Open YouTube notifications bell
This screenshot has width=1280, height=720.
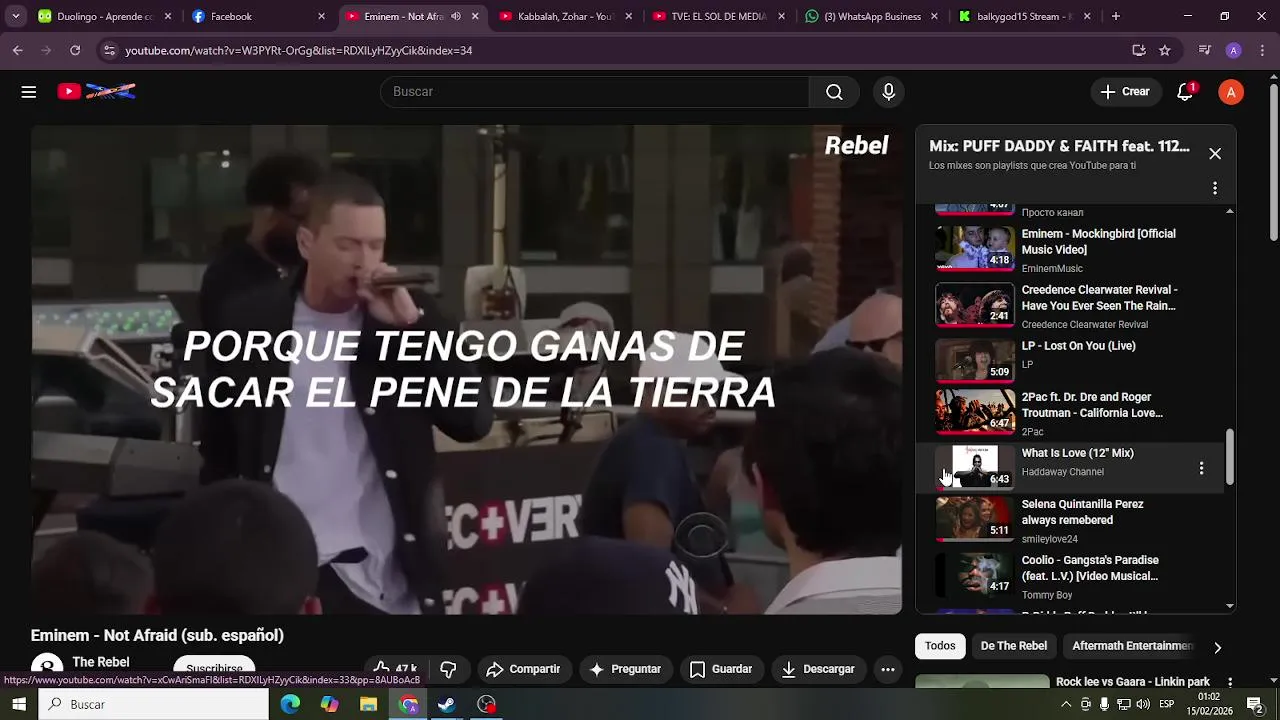click(x=1185, y=92)
